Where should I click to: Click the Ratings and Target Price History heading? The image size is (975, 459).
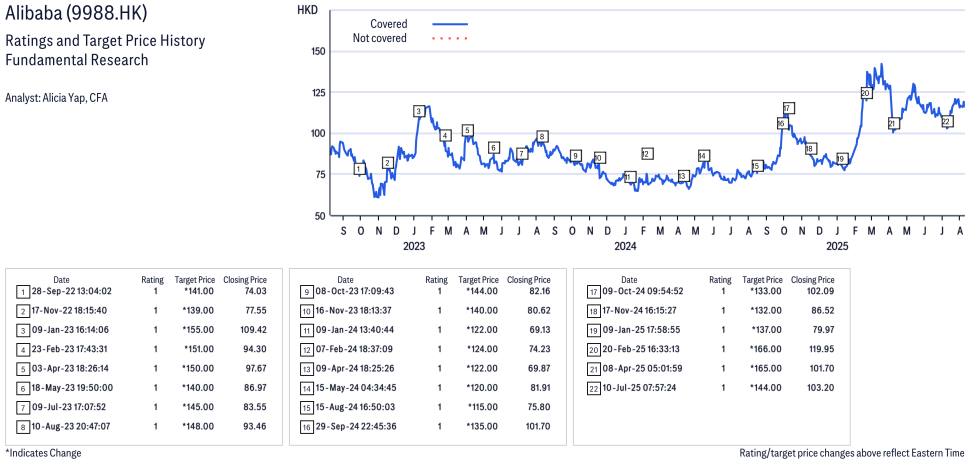[x=105, y=41]
